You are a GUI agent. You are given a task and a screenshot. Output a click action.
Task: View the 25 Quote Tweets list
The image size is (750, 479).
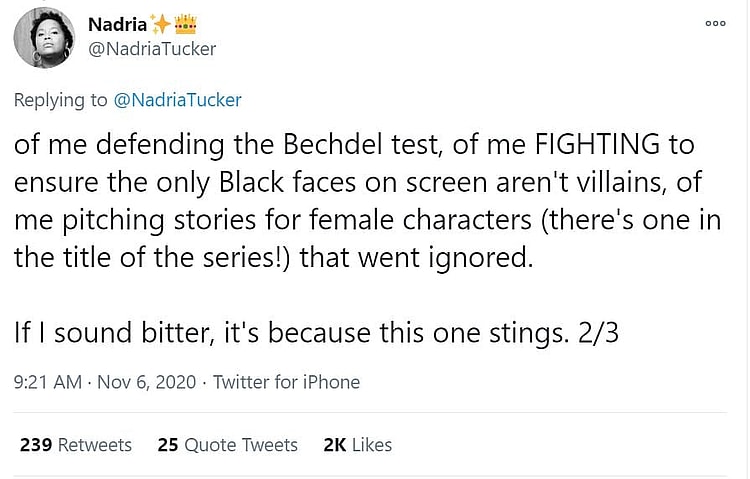(227, 445)
